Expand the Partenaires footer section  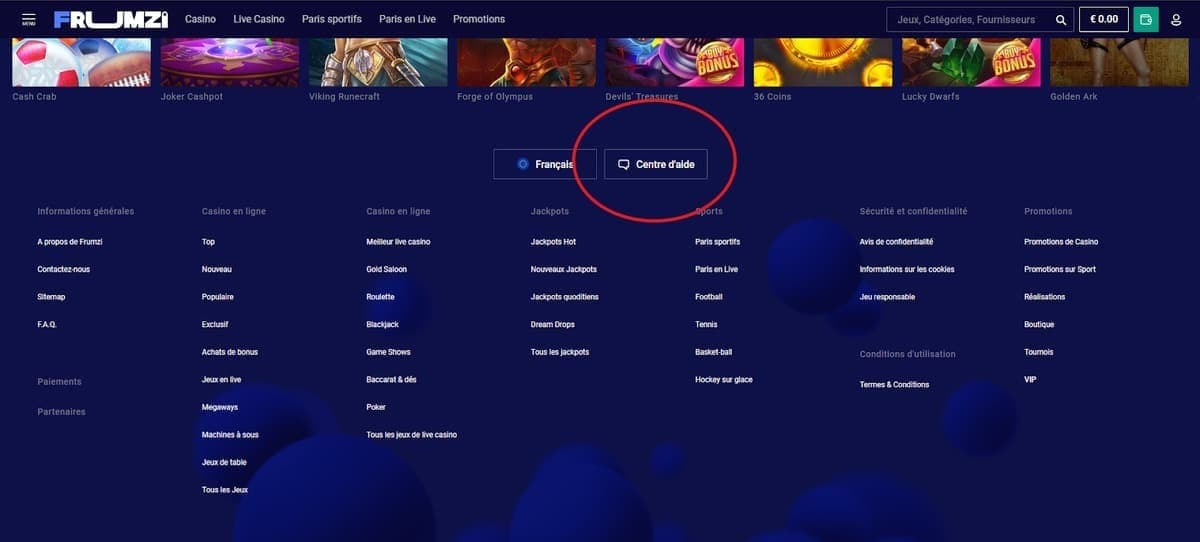click(x=61, y=412)
